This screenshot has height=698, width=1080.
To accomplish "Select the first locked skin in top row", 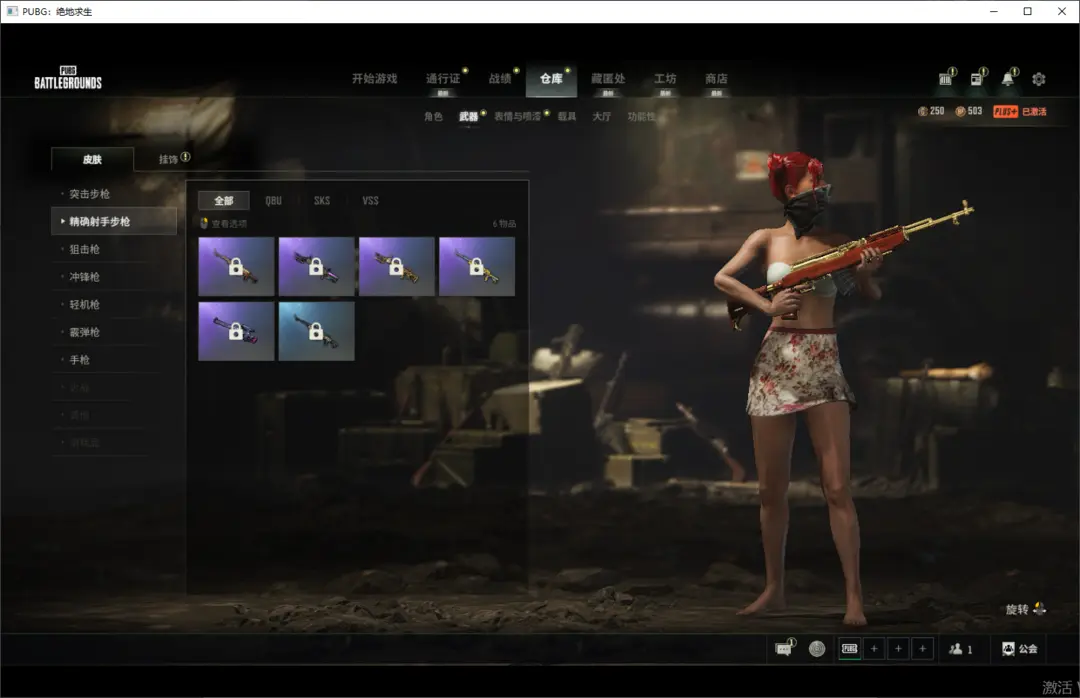I will coord(236,267).
